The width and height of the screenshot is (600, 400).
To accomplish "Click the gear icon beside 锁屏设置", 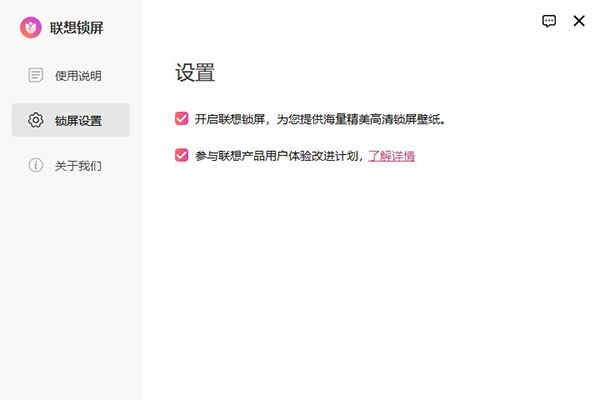I will click(36, 120).
